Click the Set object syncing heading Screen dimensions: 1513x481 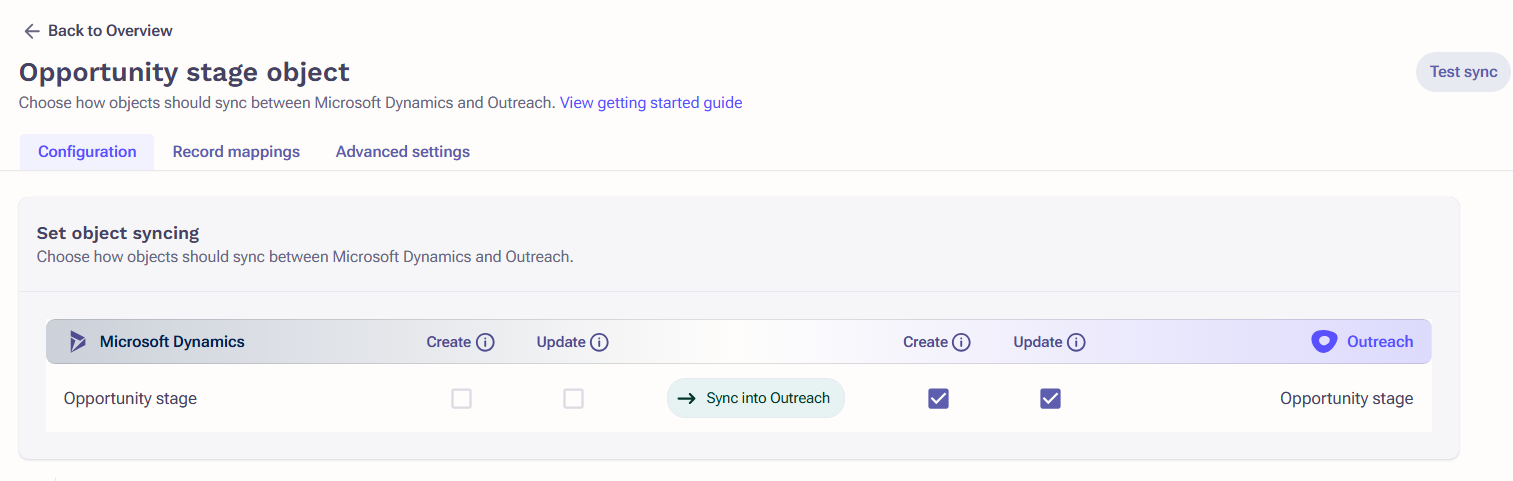point(118,233)
